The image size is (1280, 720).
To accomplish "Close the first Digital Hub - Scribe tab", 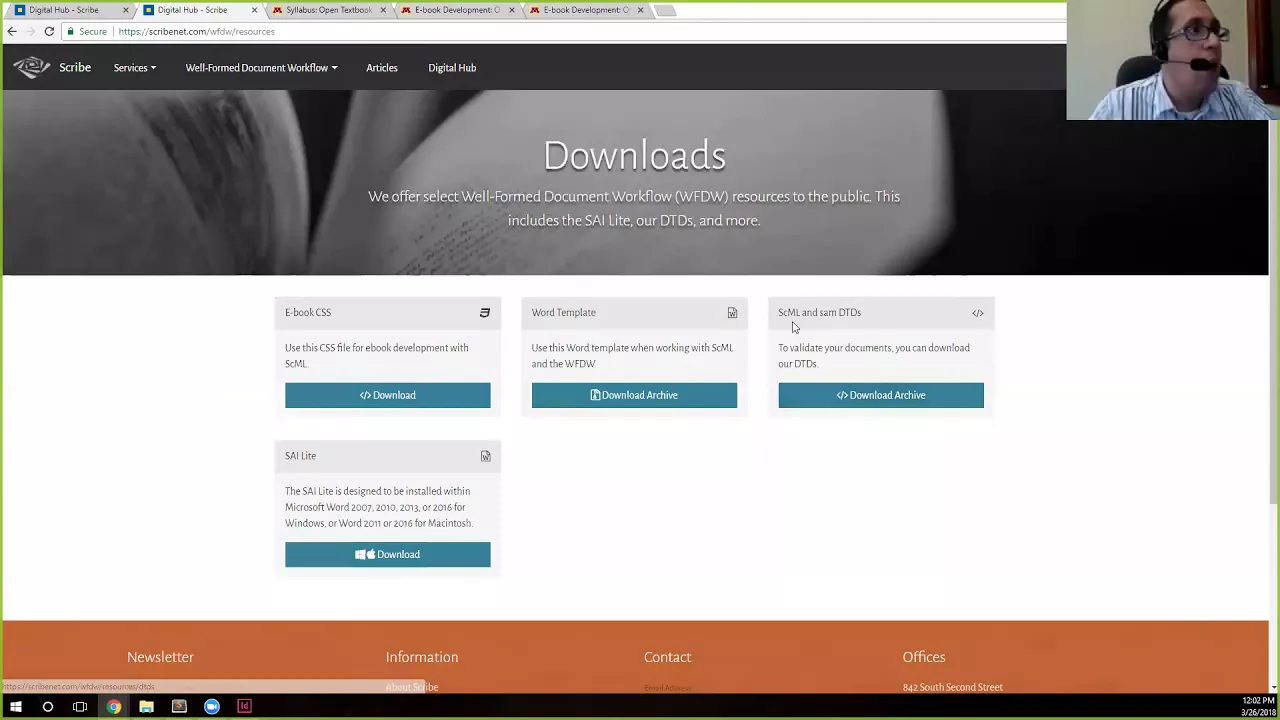I will [x=126, y=10].
